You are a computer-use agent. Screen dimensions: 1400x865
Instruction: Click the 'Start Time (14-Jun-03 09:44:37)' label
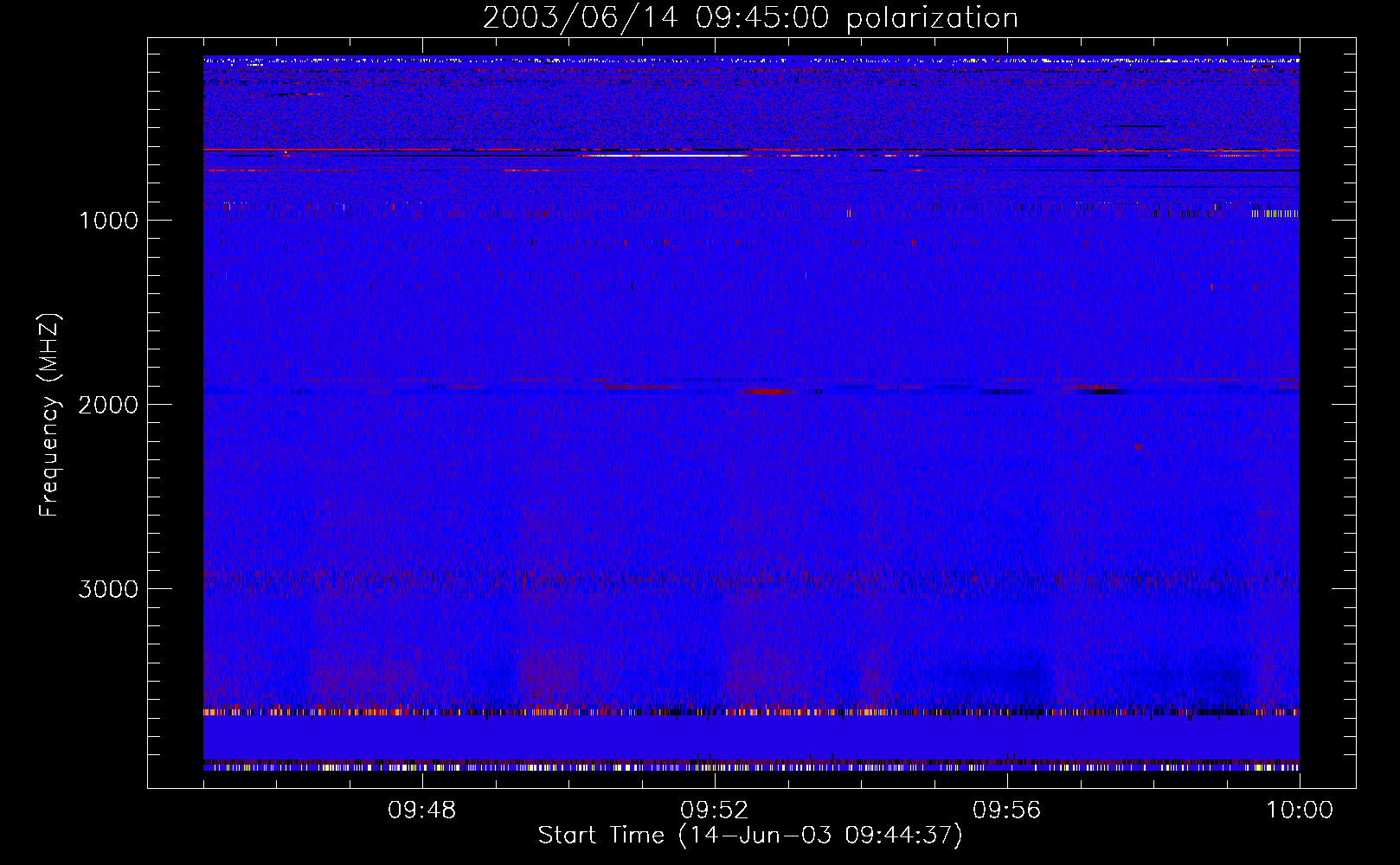[750, 836]
